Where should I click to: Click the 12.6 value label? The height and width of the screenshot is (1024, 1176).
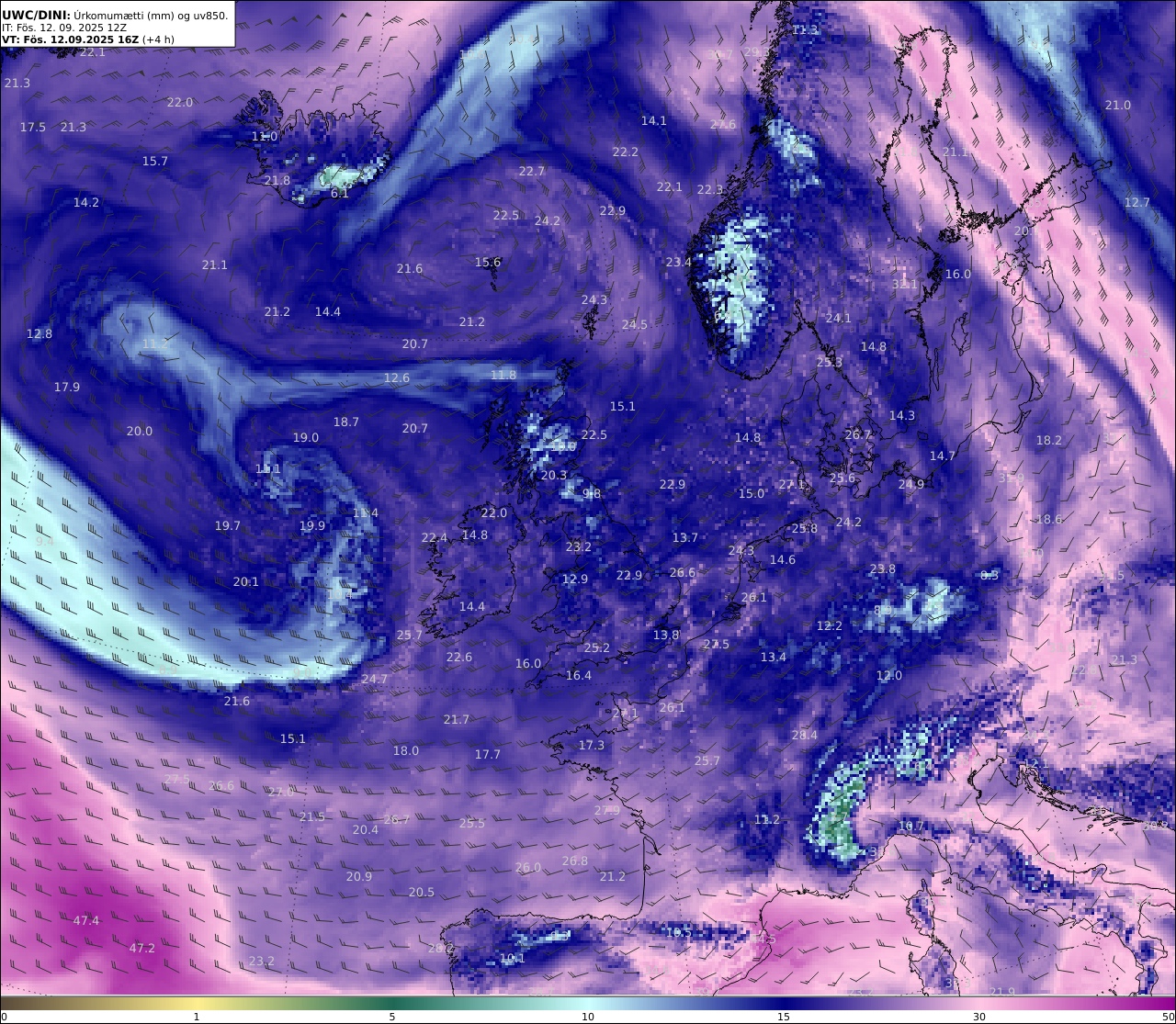coord(397,377)
